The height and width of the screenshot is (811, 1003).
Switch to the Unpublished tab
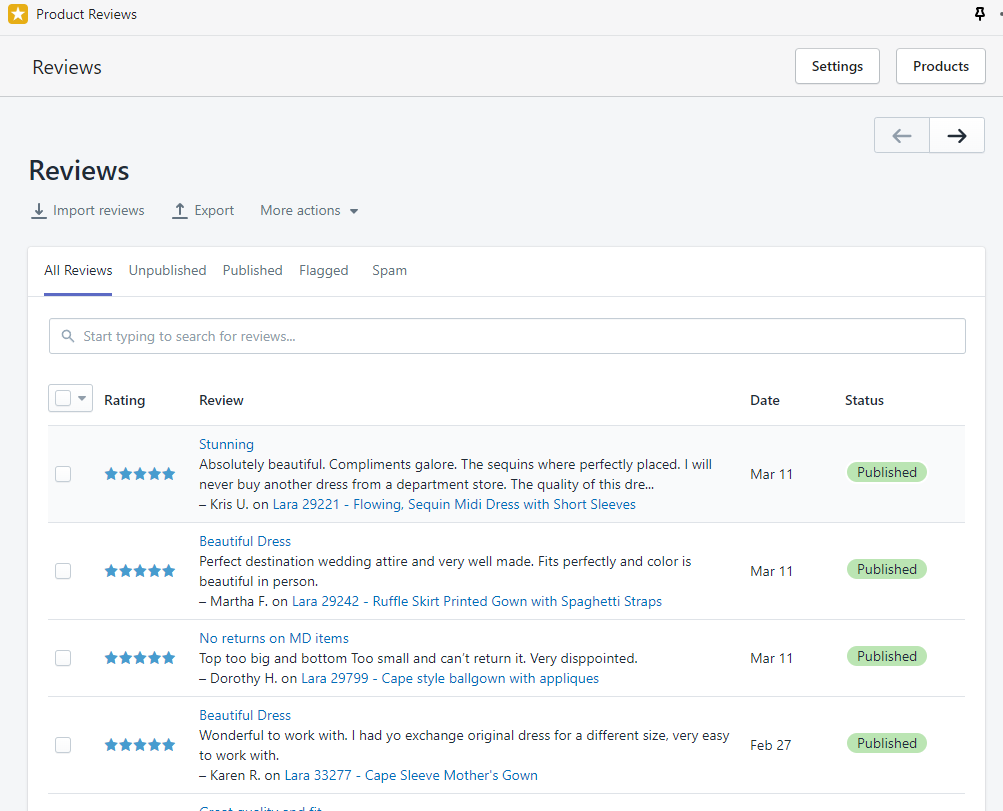(x=168, y=271)
